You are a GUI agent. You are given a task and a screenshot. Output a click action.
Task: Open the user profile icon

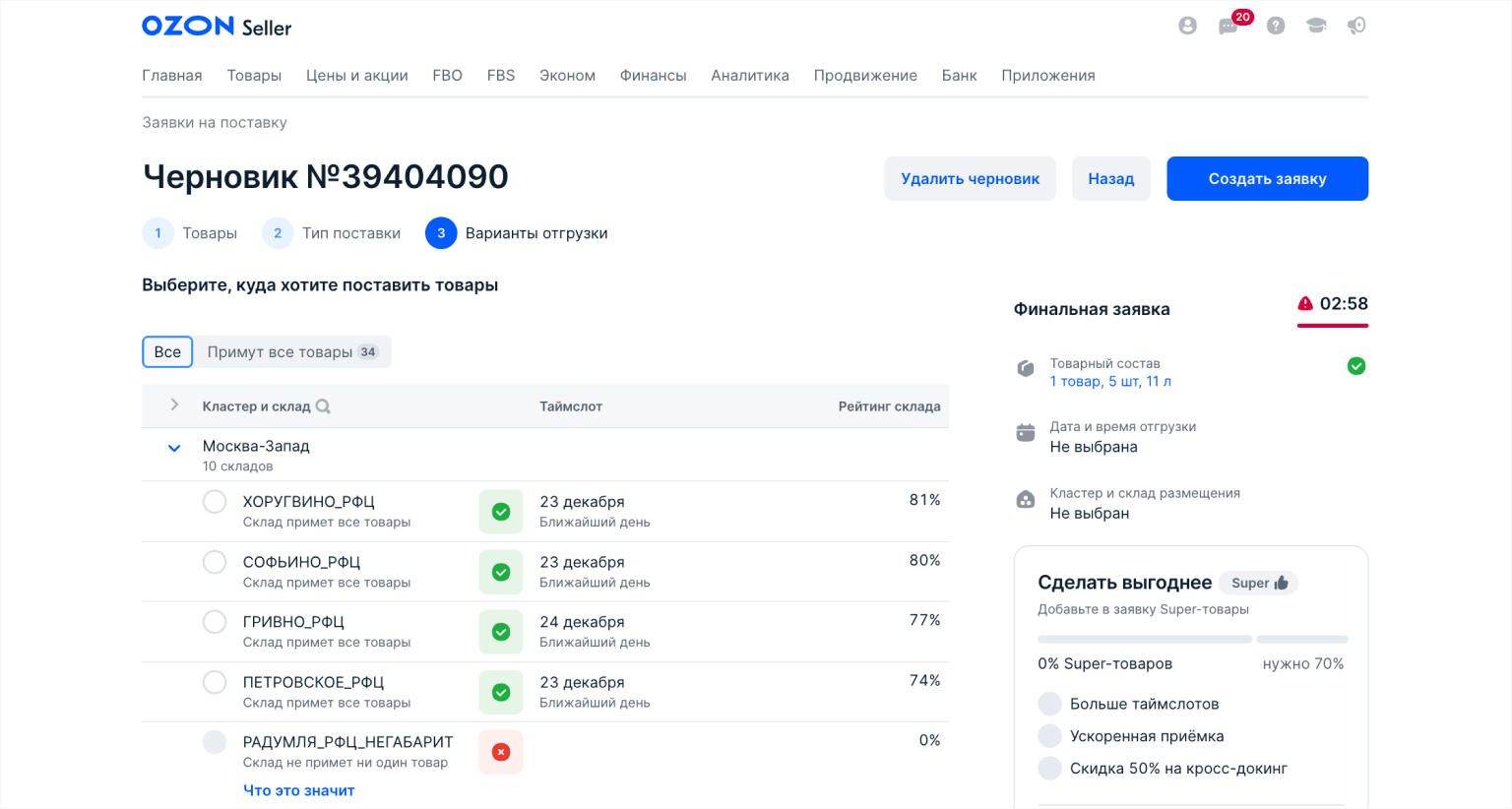1187,26
